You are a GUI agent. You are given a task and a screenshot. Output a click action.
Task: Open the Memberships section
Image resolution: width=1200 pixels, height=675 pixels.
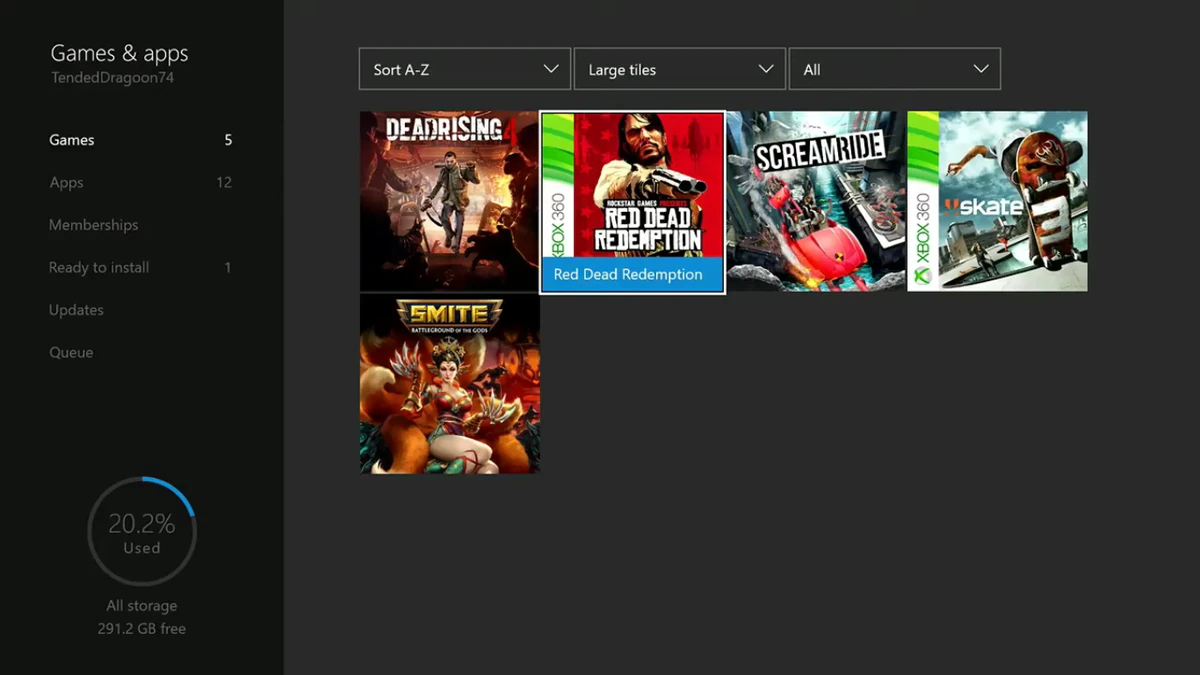point(141,225)
